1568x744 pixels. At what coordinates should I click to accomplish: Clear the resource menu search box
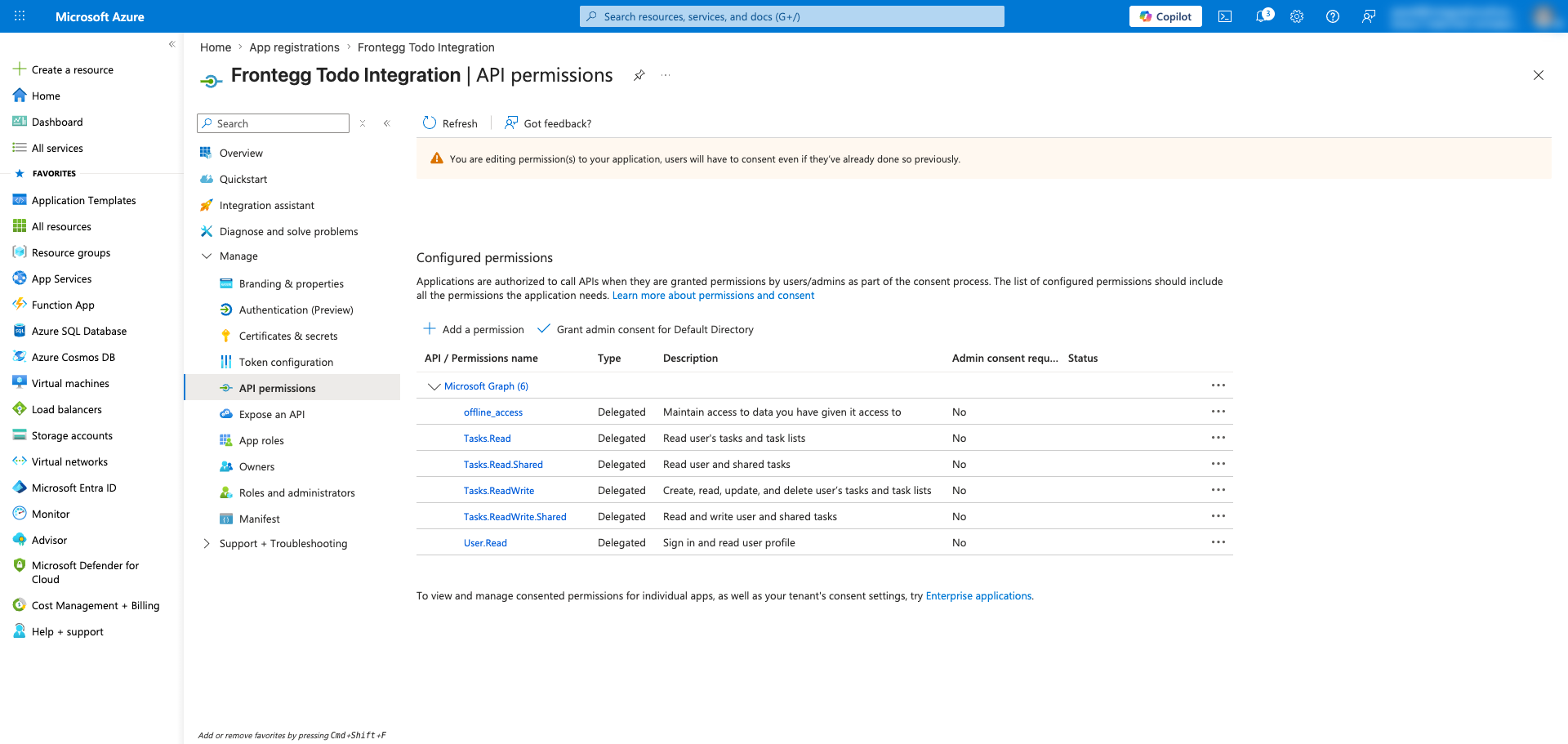coord(363,123)
